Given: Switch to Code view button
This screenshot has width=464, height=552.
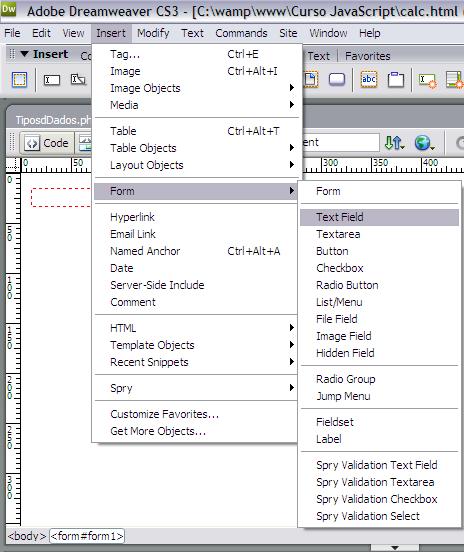Looking at the screenshot, I should coord(47,143).
